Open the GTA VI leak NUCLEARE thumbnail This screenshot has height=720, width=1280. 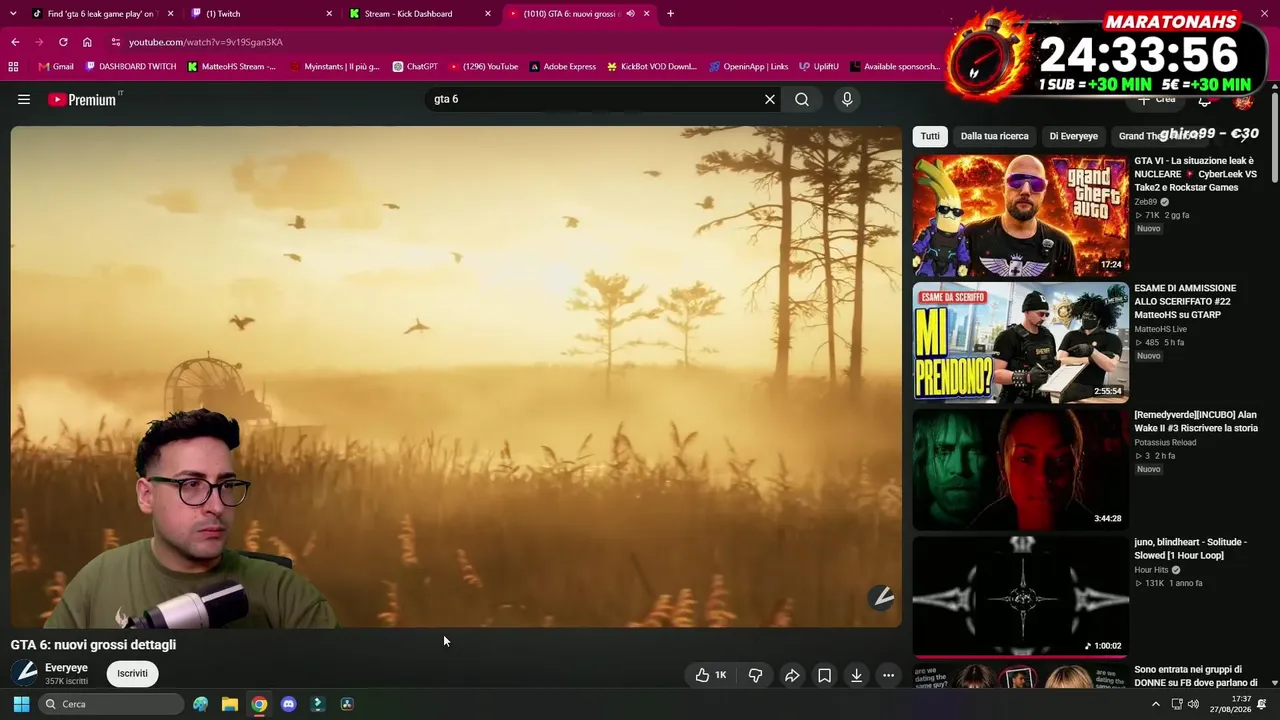click(x=1020, y=215)
